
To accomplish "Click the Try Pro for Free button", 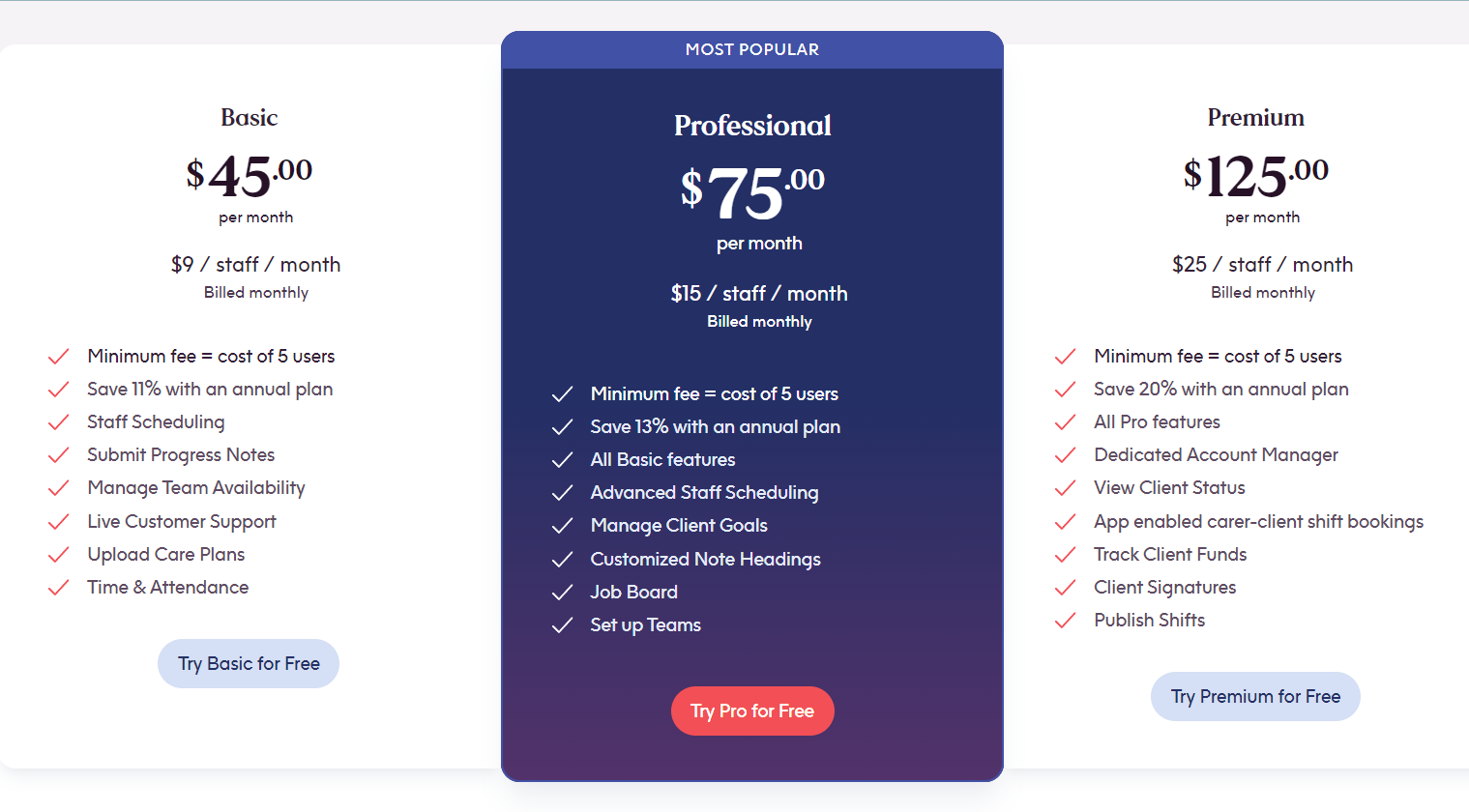I will click(752, 711).
